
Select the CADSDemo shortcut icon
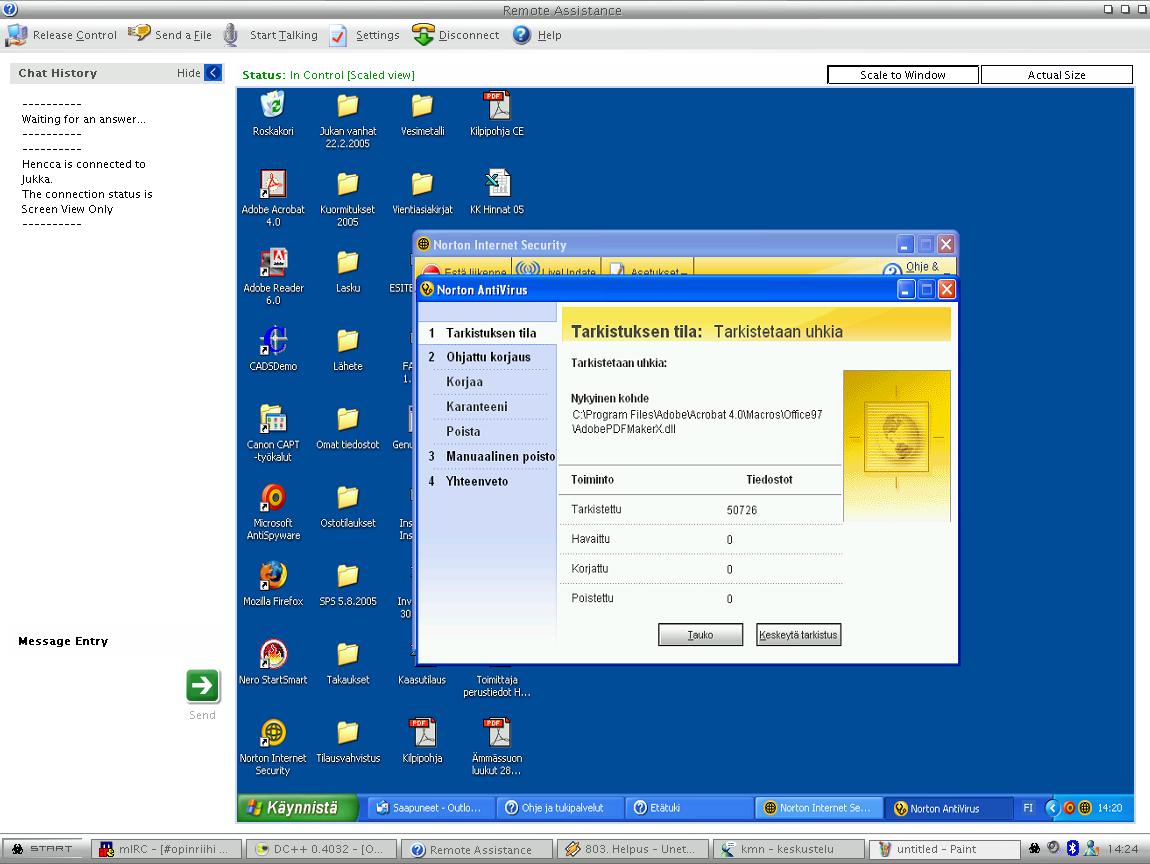(273, 349)
